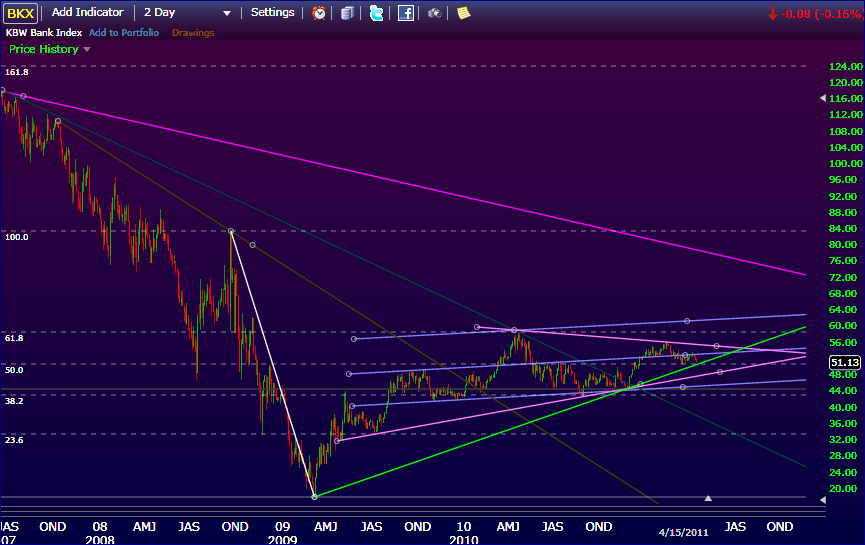
Task: Select the white trendline's top anchor at 100.0 level
Action: tap(231, 231)
